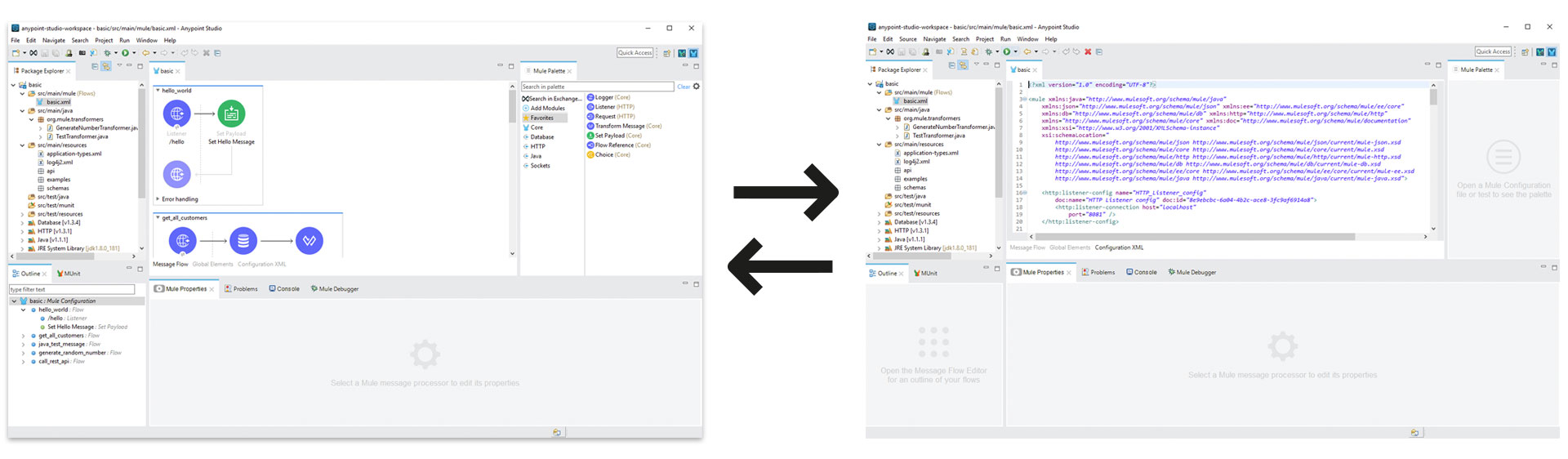Open Mule Debugger tab in XML-editor window
Screen dimensions: 1568x459
(1192, 272)
